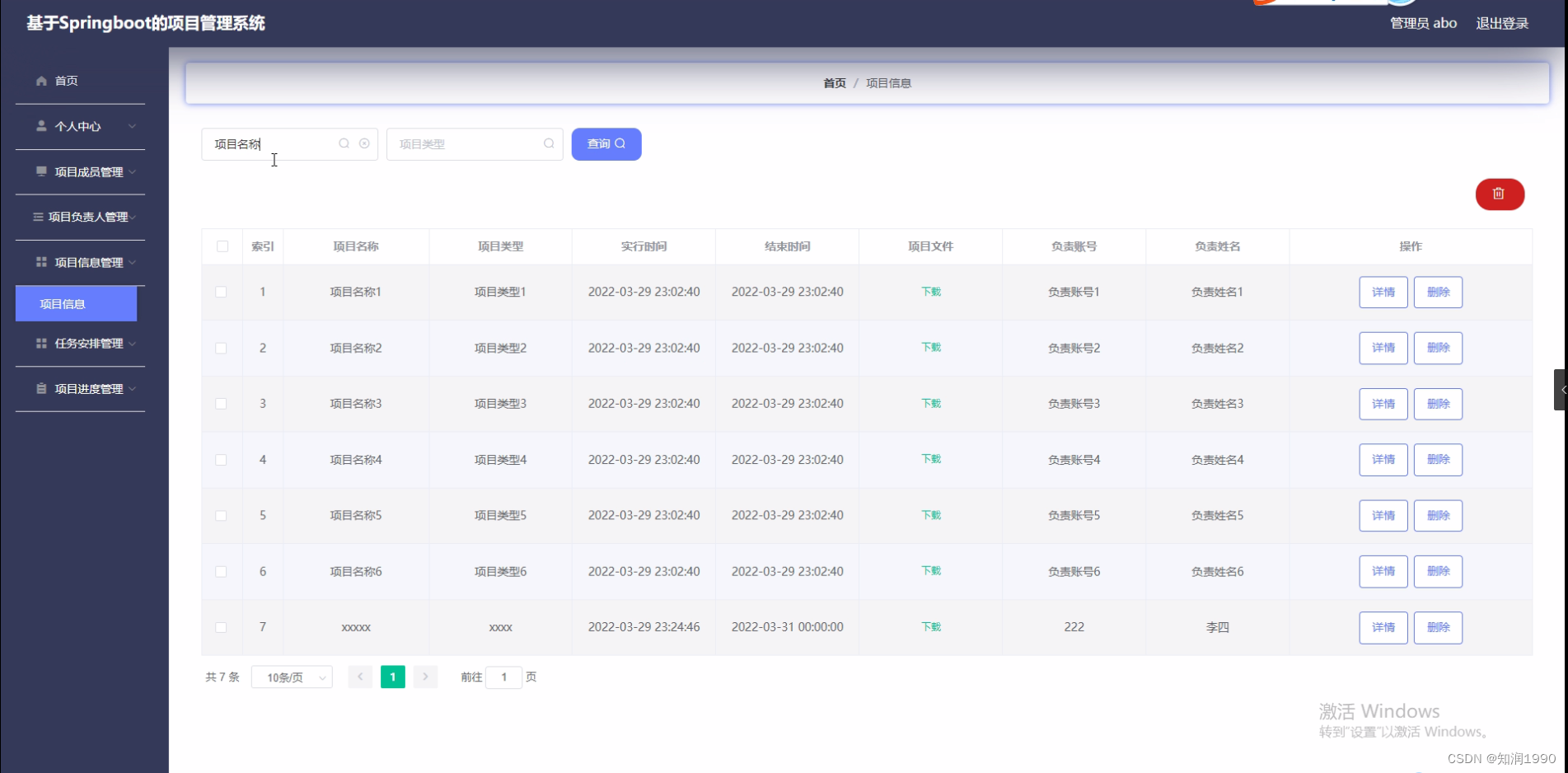Click page 1 button in pagination
Viewport: 1568px width, 773px height.
click(x=392, y=676)
